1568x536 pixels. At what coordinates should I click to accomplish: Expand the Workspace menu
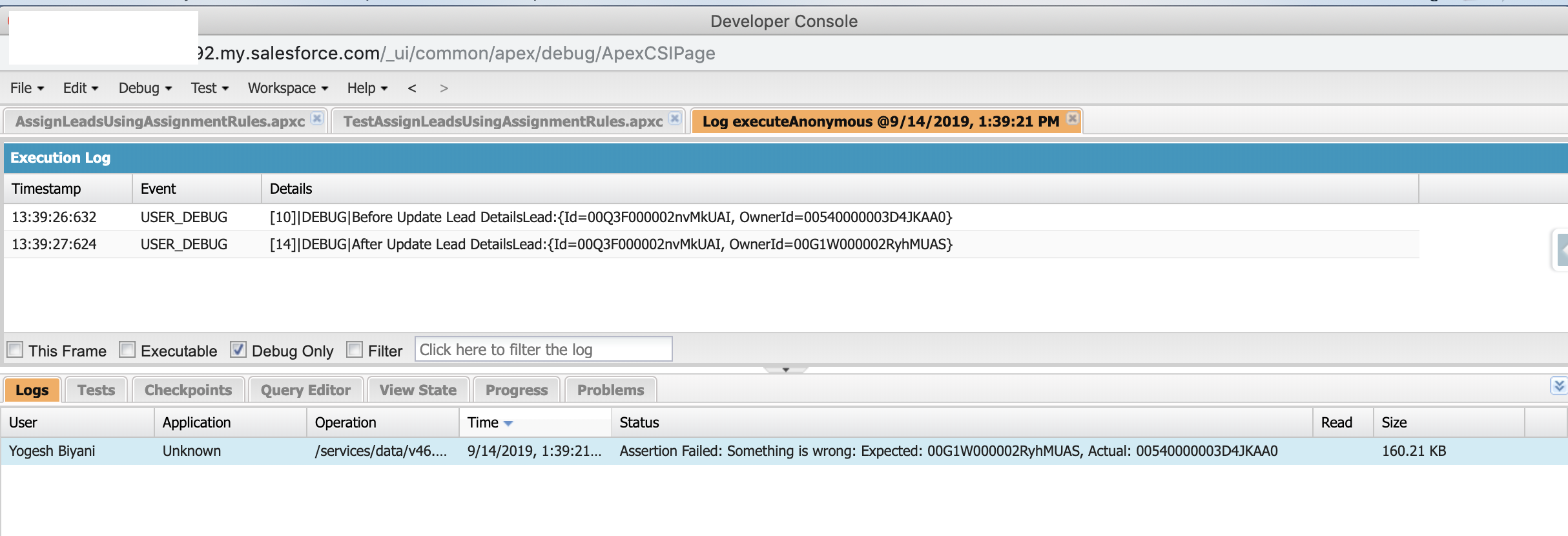(287, 88)
